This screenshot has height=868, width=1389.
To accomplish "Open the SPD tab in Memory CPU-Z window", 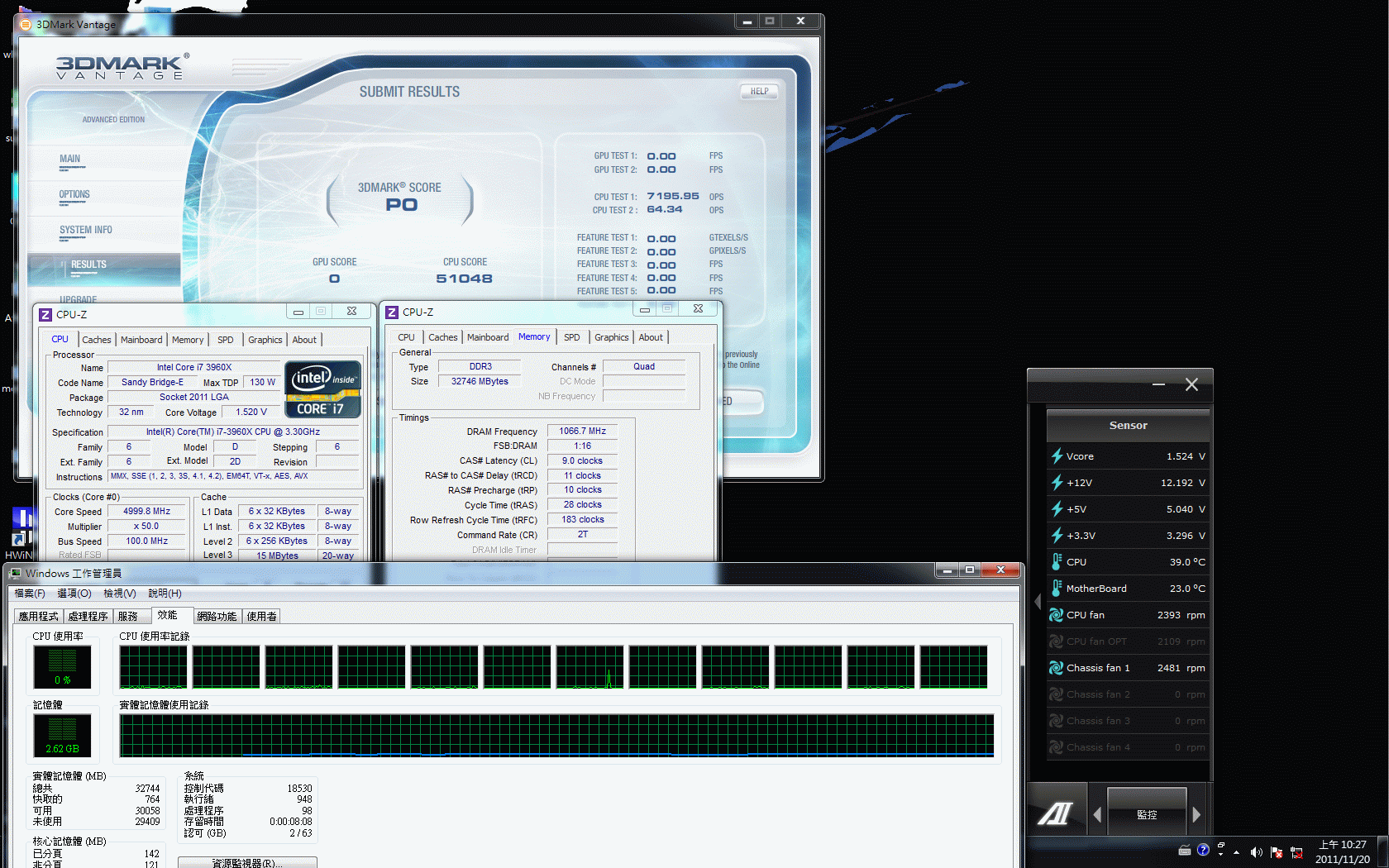I will pyautogui.click(x=572, y=337).
